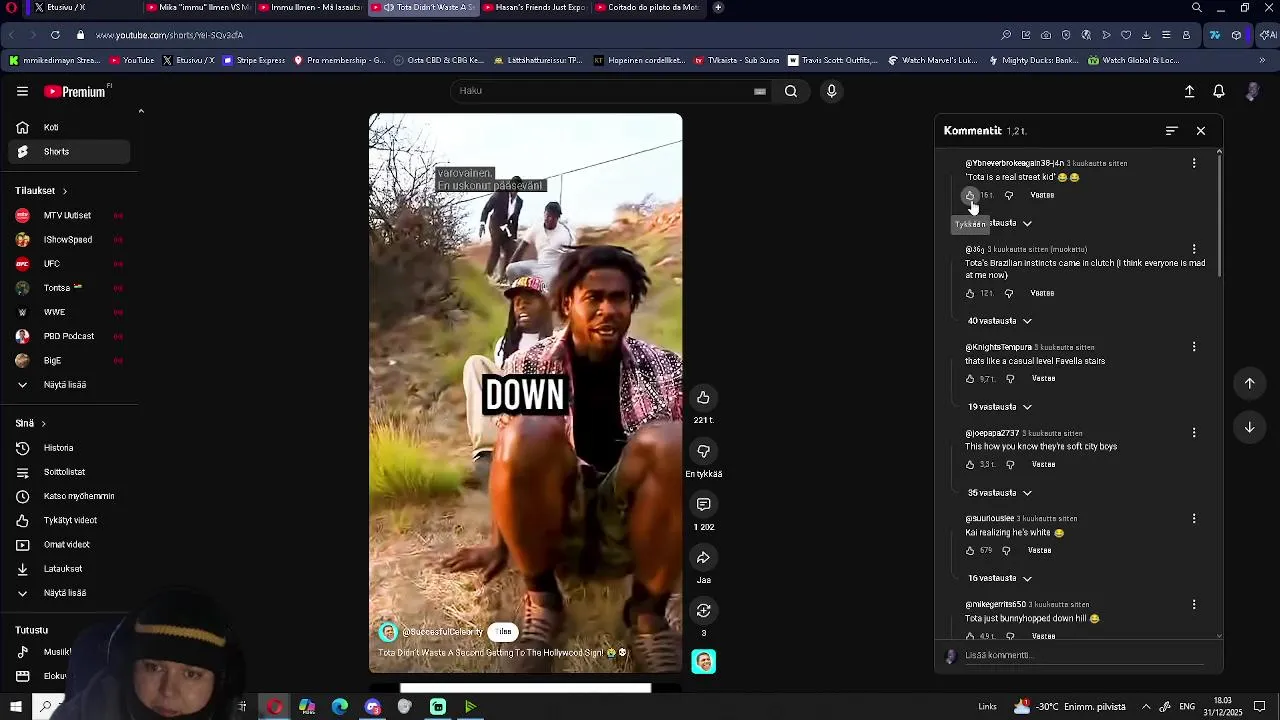Reply (Vastaa) to KnightsTempura comment
This screenshot has height=720, width=1280.
pos(1043,379)
